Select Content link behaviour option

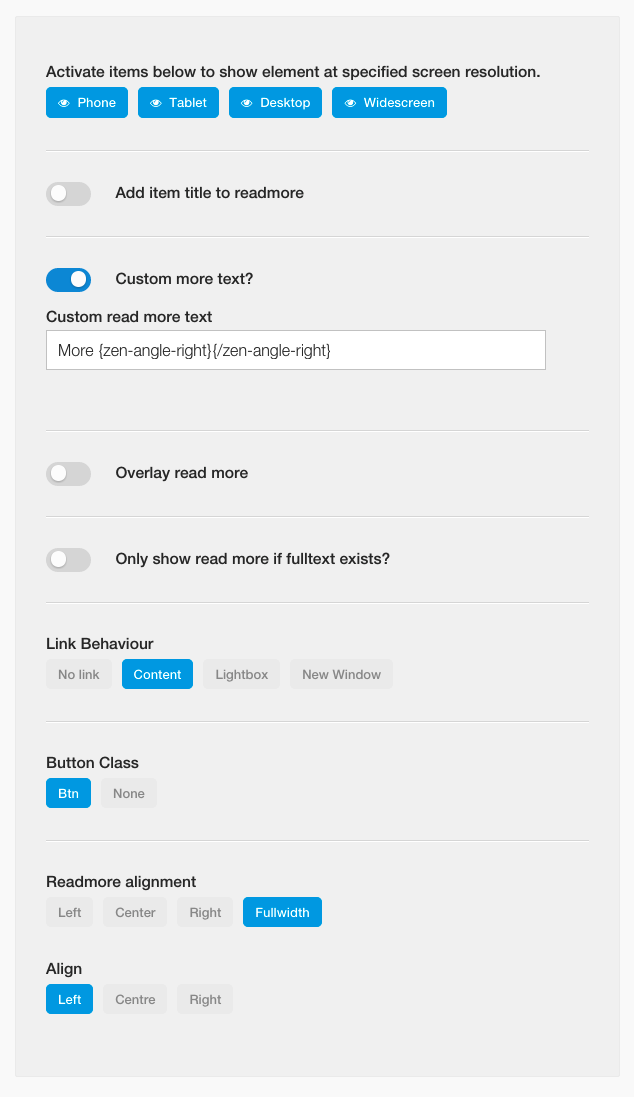(x=157, y=674)
